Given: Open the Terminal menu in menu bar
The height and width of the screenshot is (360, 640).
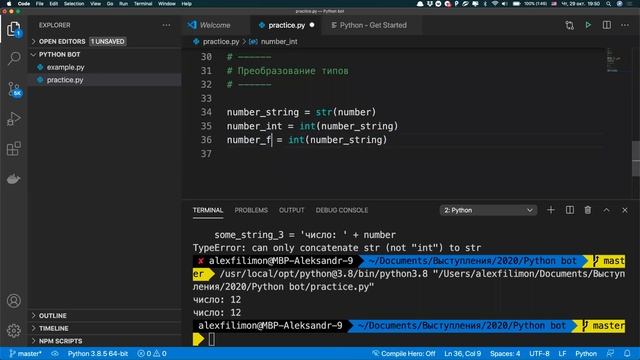Looking at the screenshot, I should point(143,4).
